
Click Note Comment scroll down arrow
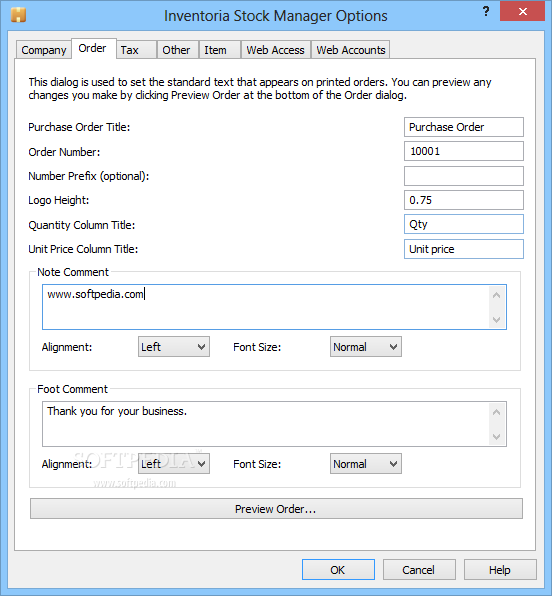496,320
